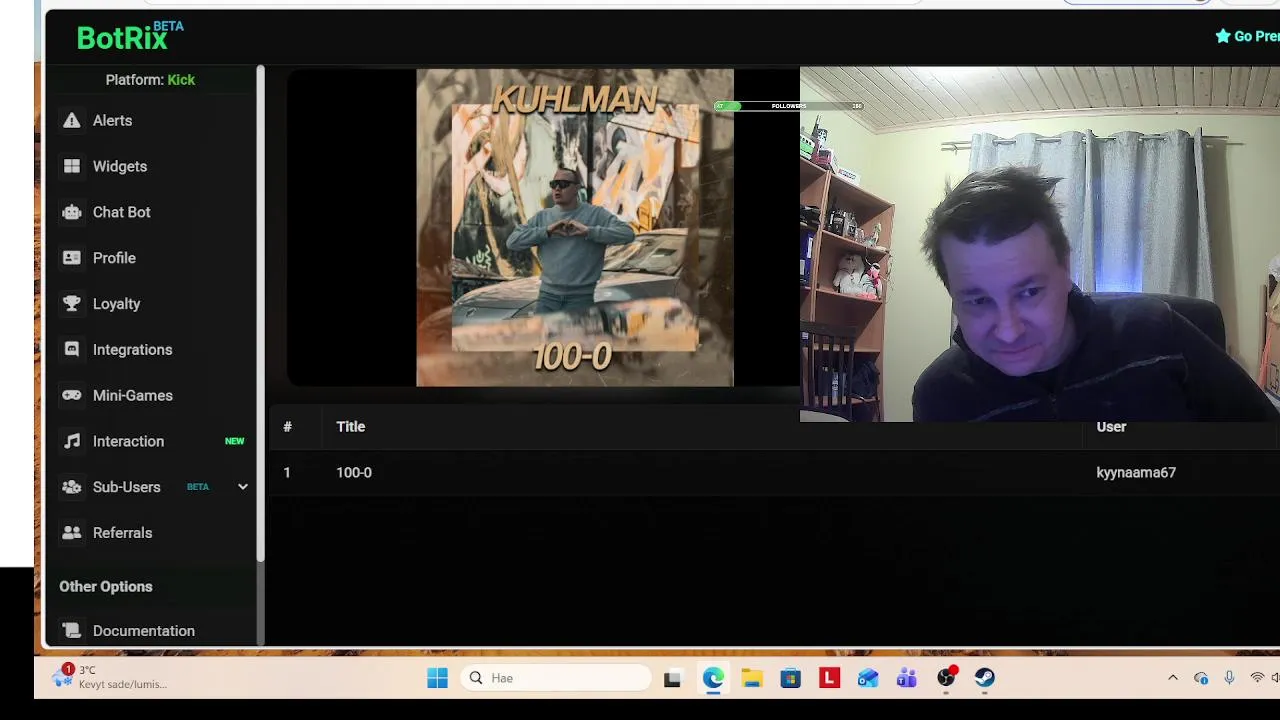Viewport: 1280px width, 720px height.
Task: Click the Interaction music note icon
Action: pos(71,441)
